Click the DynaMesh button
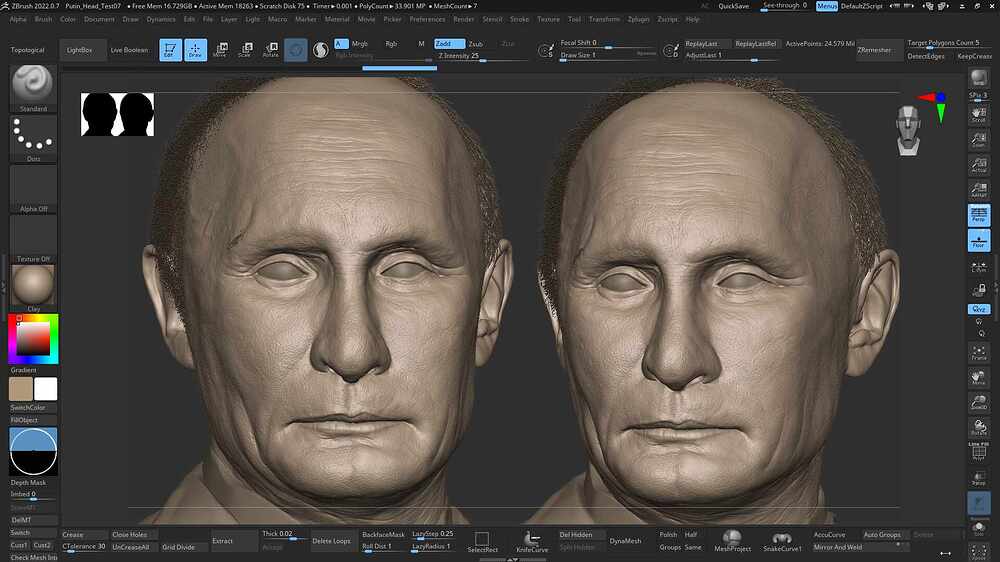 pyautogui.click(x=625, y=541)
